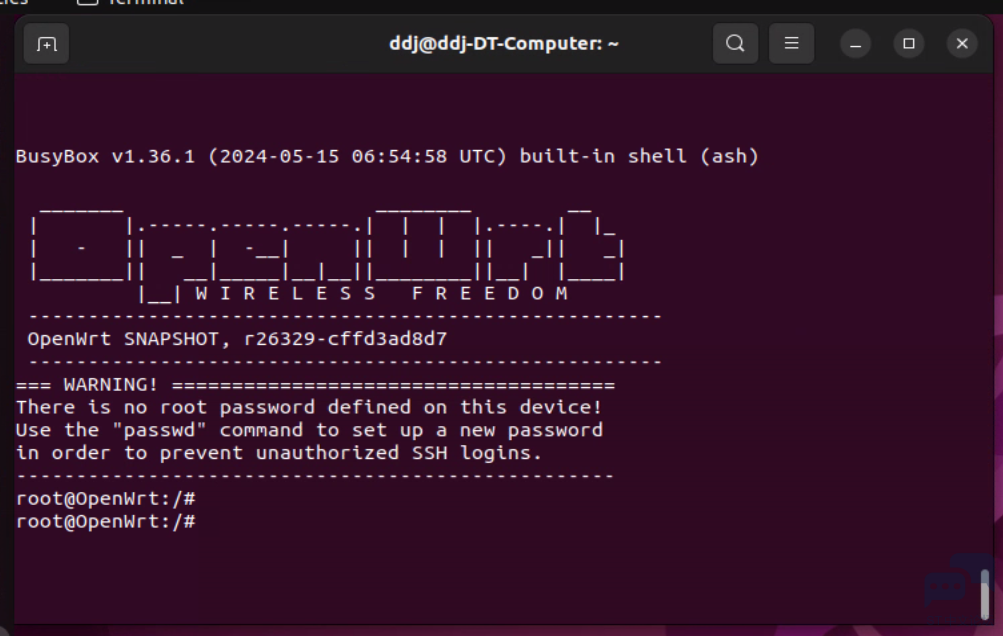Open a new terminal tab

tap(46, 44)
